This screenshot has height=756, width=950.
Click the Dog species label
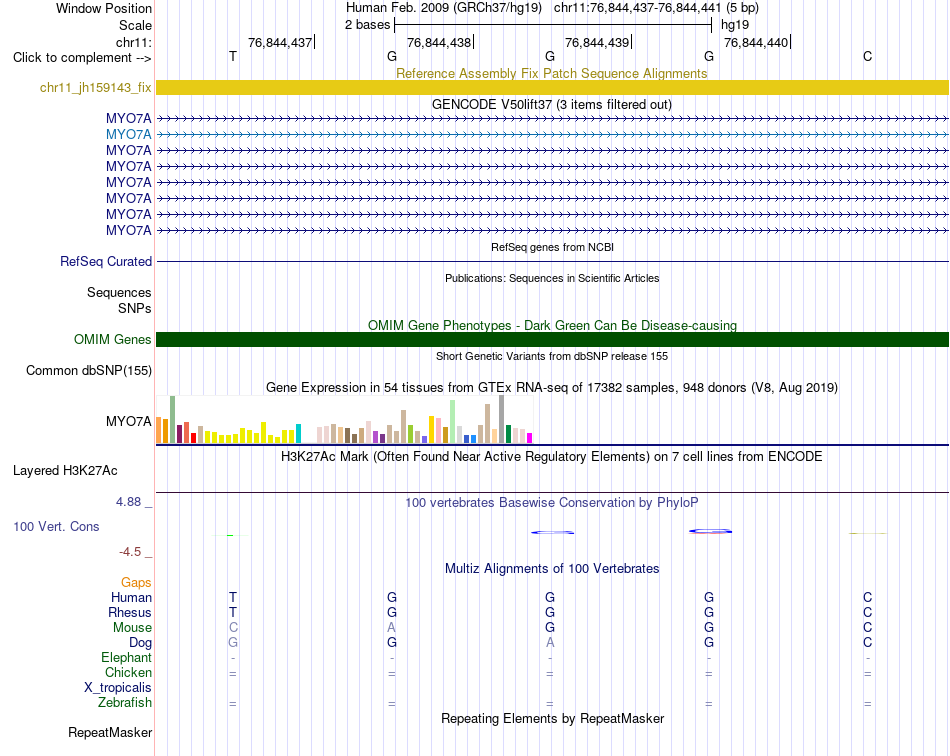coord(140,642)
